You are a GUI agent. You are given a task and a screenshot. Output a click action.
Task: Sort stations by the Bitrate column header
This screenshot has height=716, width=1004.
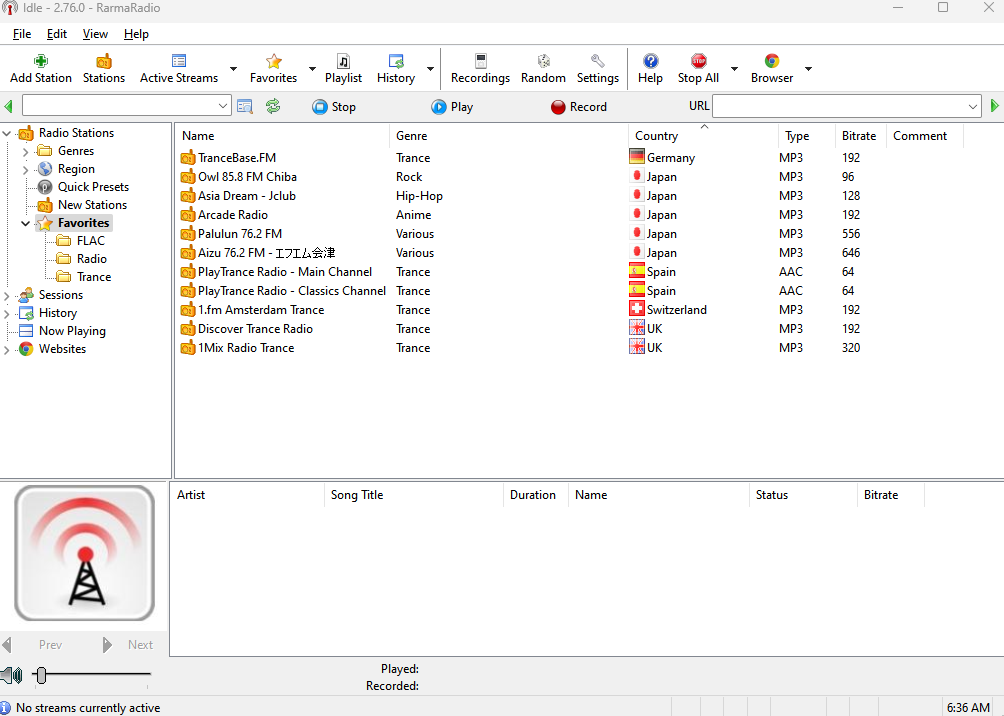859,136
